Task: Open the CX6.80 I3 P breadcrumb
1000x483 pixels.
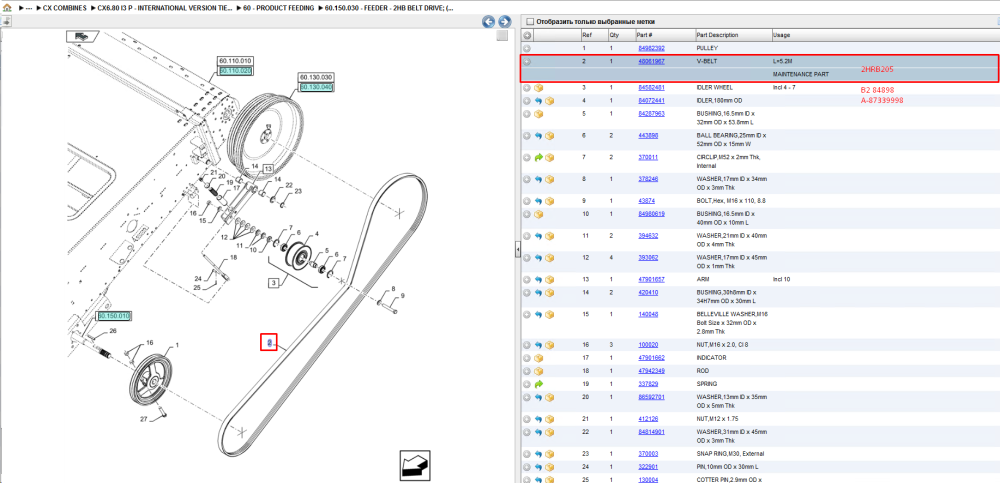Action: tap(165, 8)
